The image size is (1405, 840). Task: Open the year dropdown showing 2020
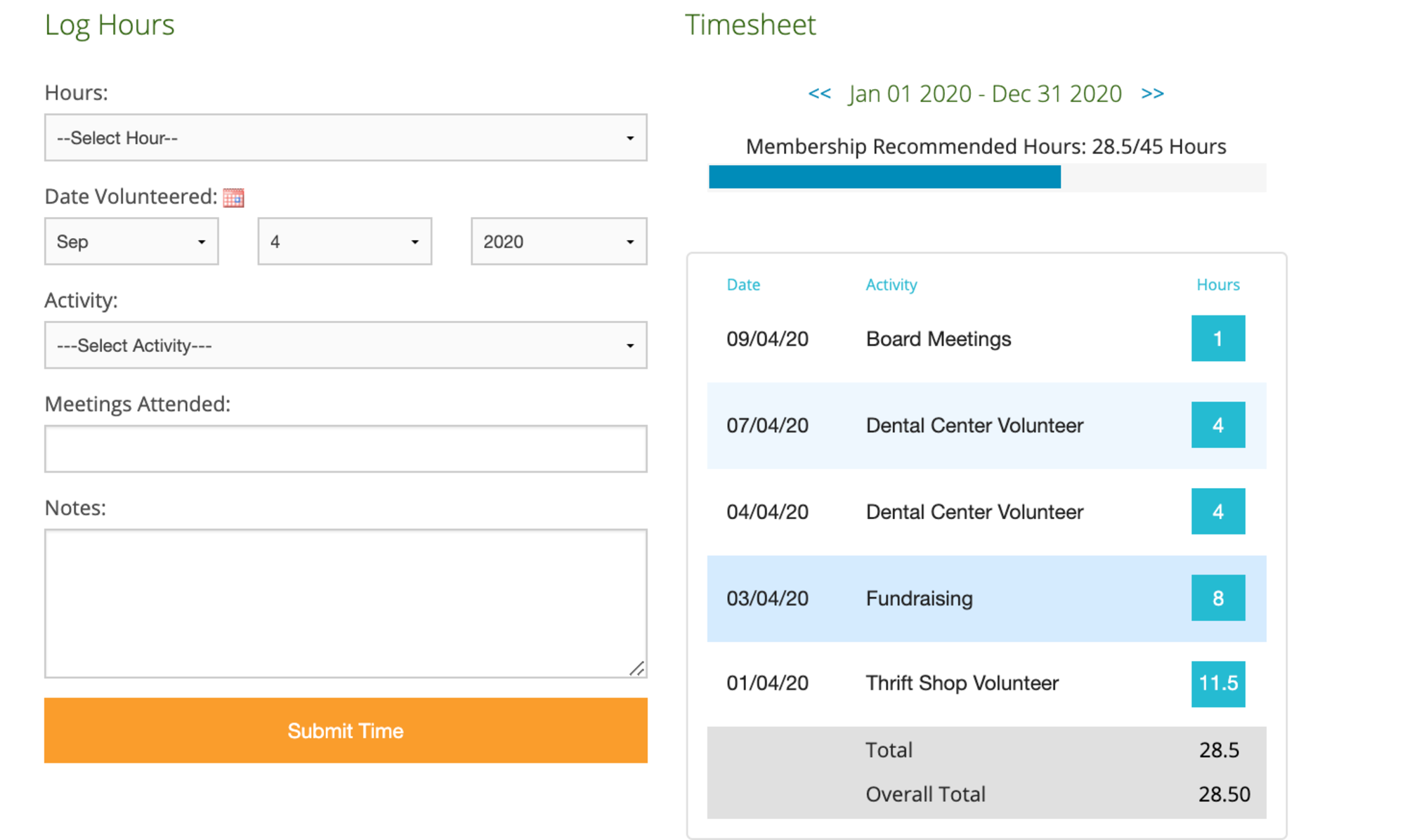558,242
